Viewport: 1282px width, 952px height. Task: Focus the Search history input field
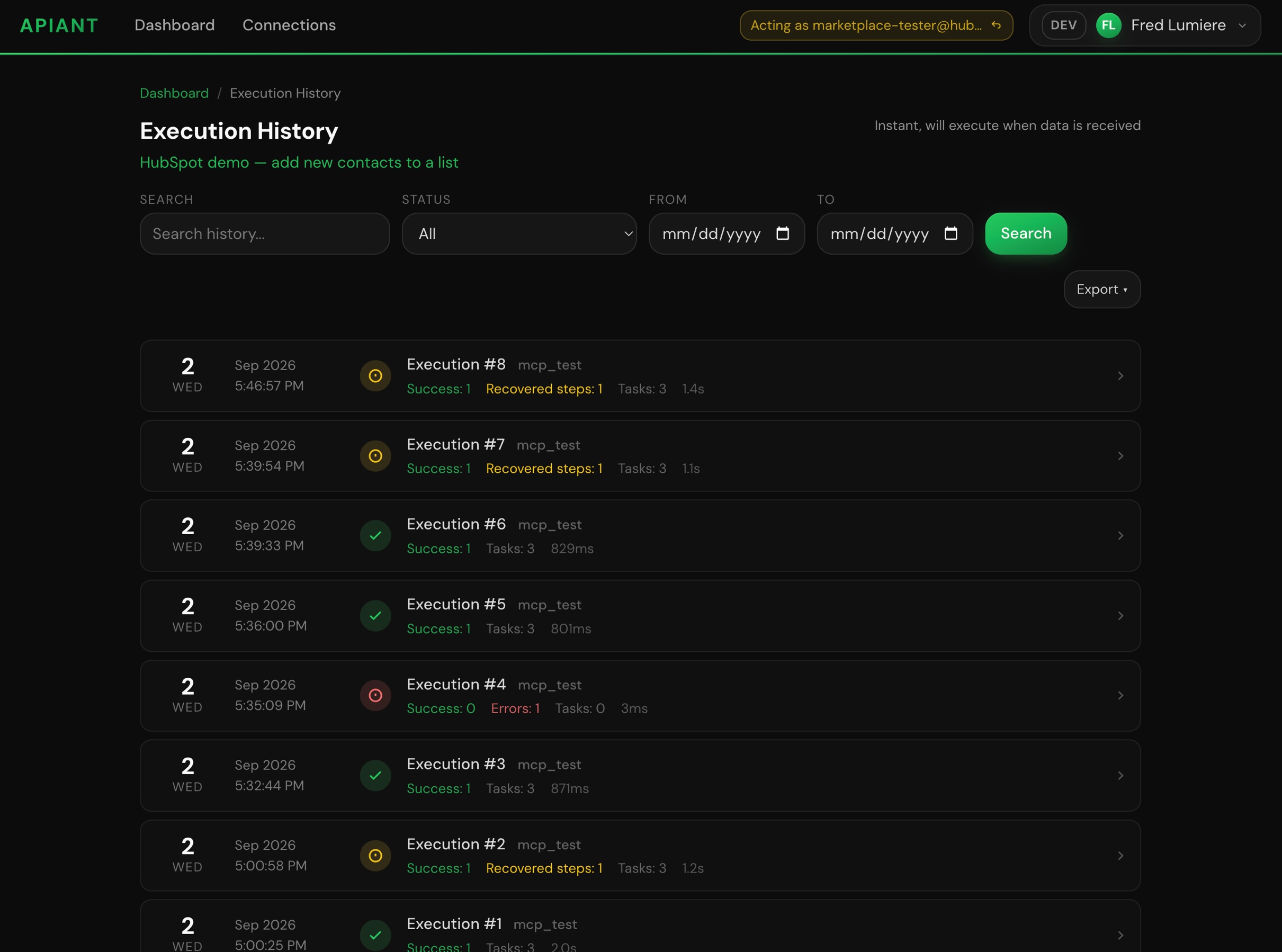pos(264,233)
